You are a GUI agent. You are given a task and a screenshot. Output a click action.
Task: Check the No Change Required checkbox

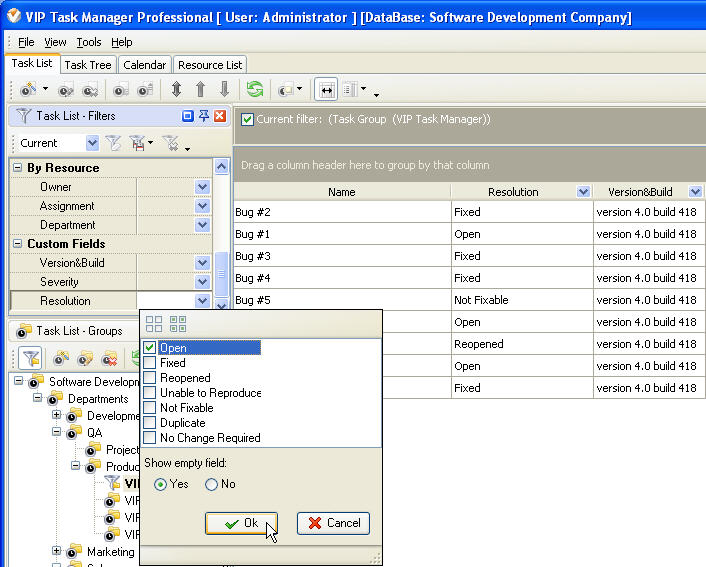point(149,438)
